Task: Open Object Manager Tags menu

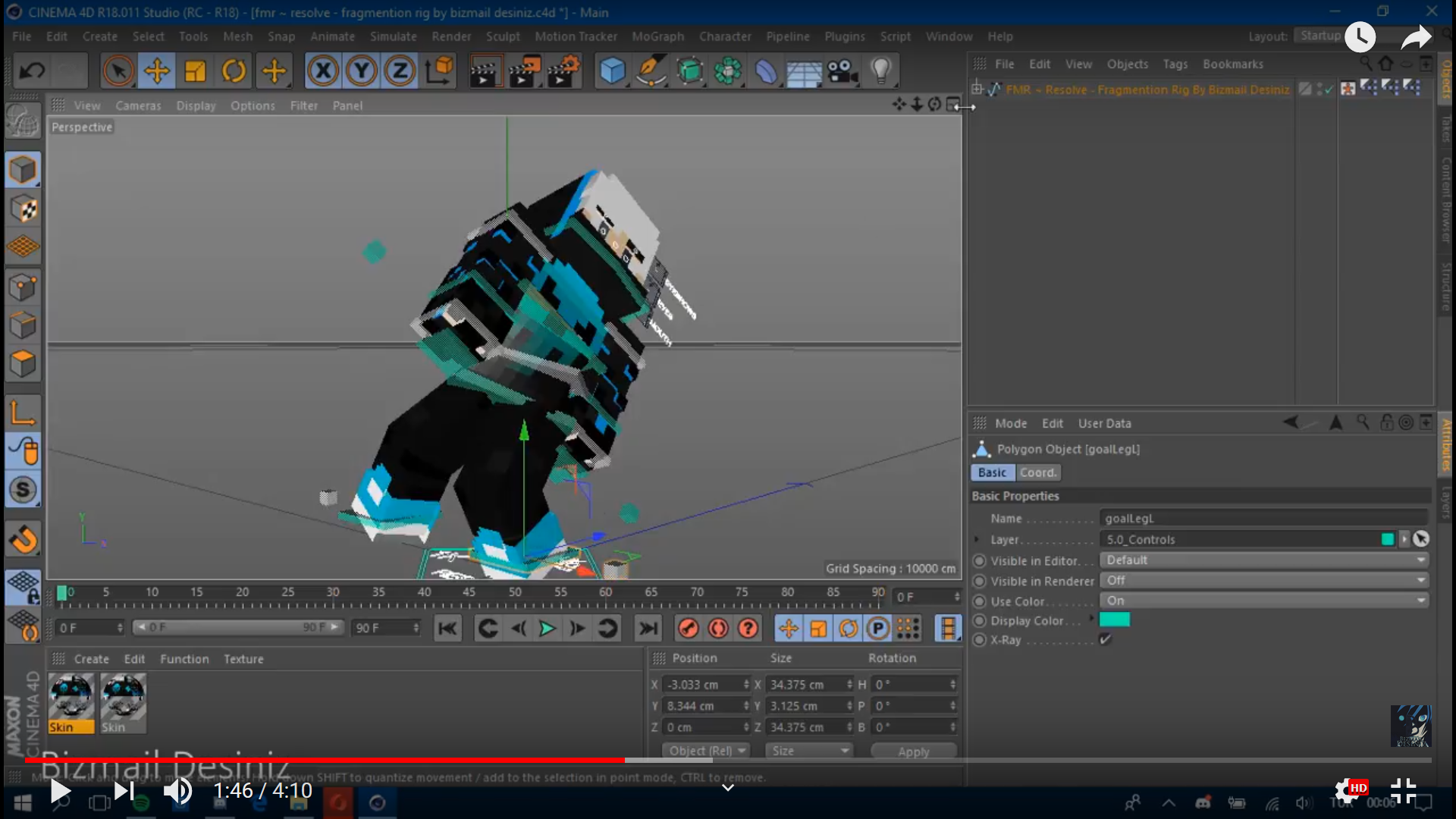Action: click(x=1175, y=64)
